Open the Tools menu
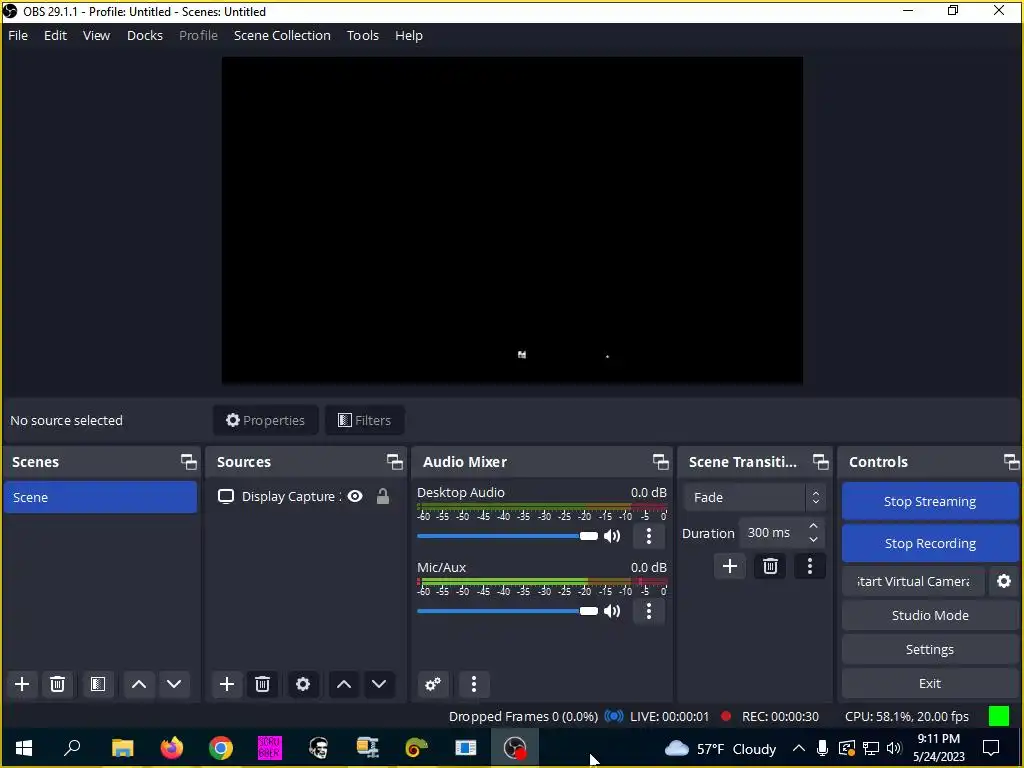This screenshot has width=1024, height=768. 362,36
